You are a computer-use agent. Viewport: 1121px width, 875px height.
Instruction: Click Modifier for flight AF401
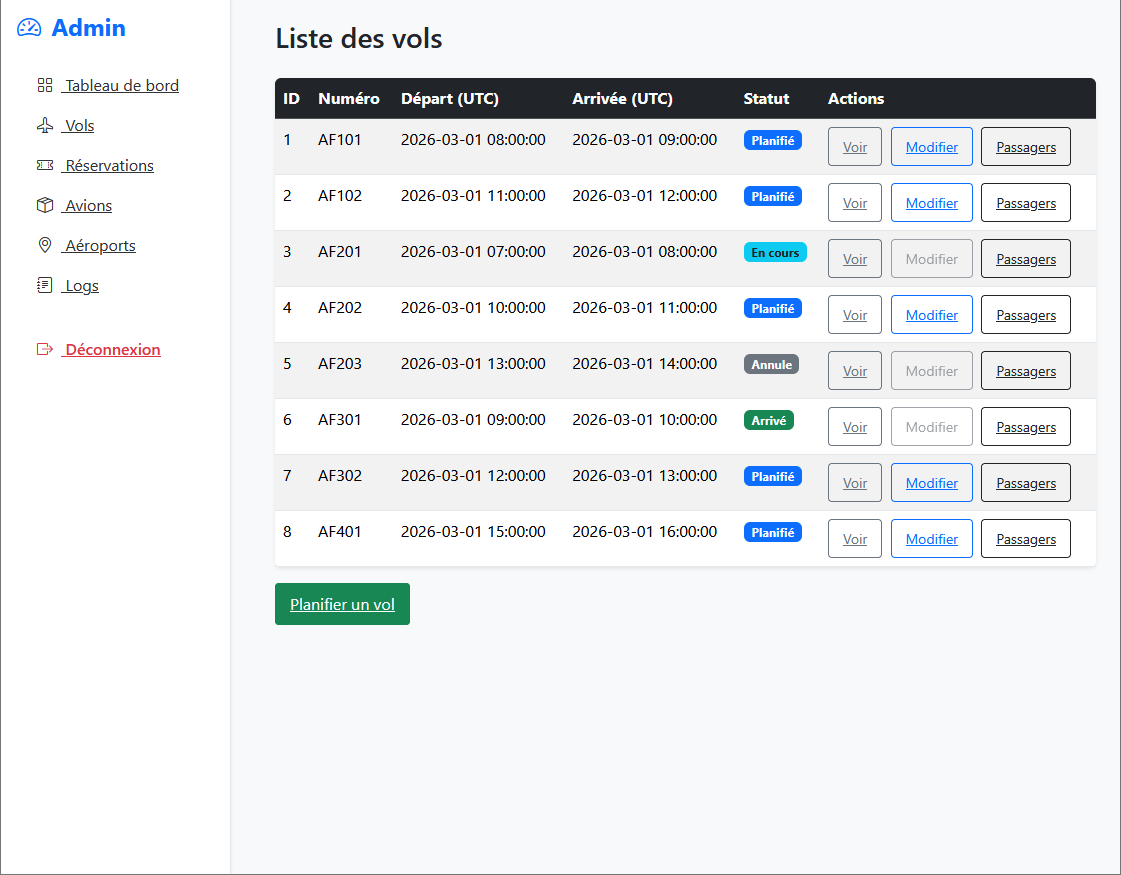click(x=931, y=538)
